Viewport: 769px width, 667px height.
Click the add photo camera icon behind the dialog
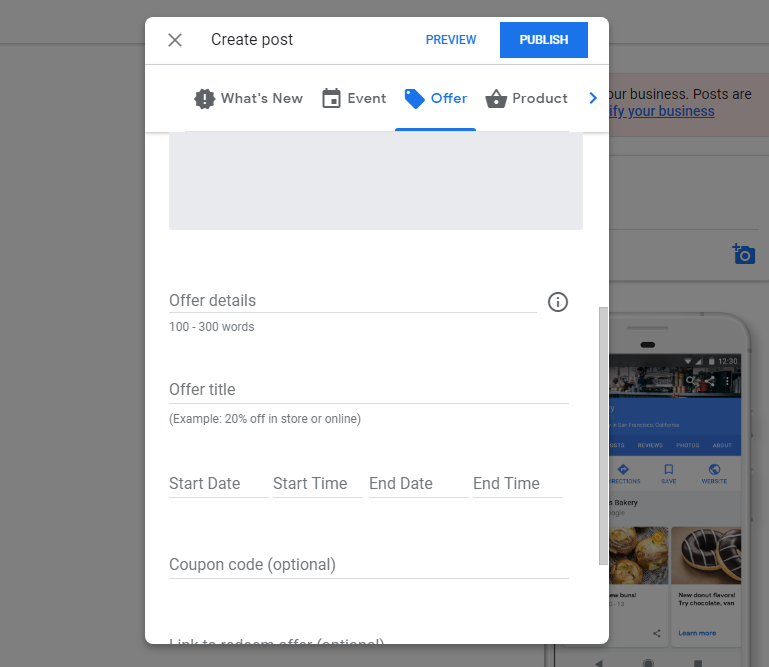tap(743, 254)
